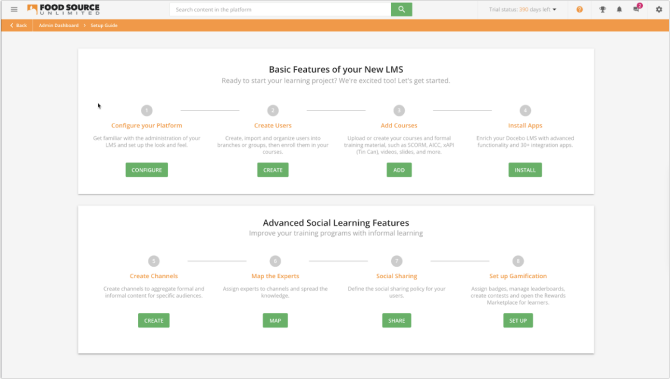The height and width of the screenshot is (379, 670).
Task: Open Create Users heading
Action: tap(273, 126)
